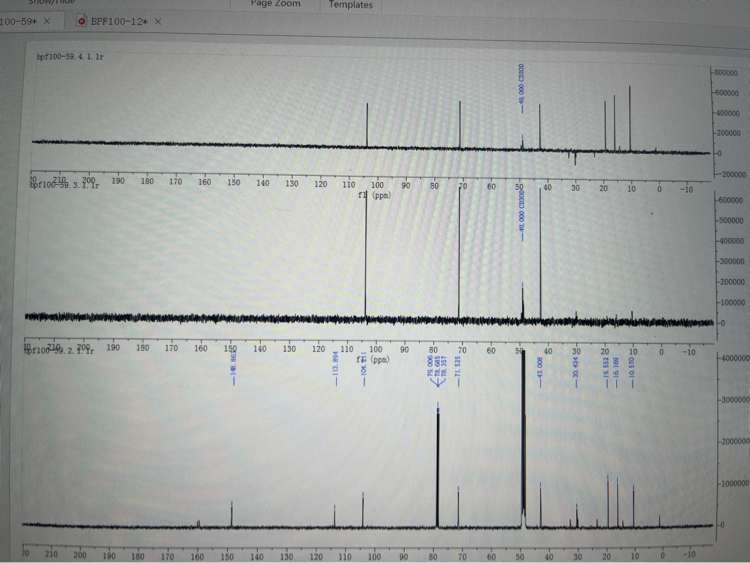
Task: Click the f1 (ppm) axis label of top spectrum
Action: [374, 196]
